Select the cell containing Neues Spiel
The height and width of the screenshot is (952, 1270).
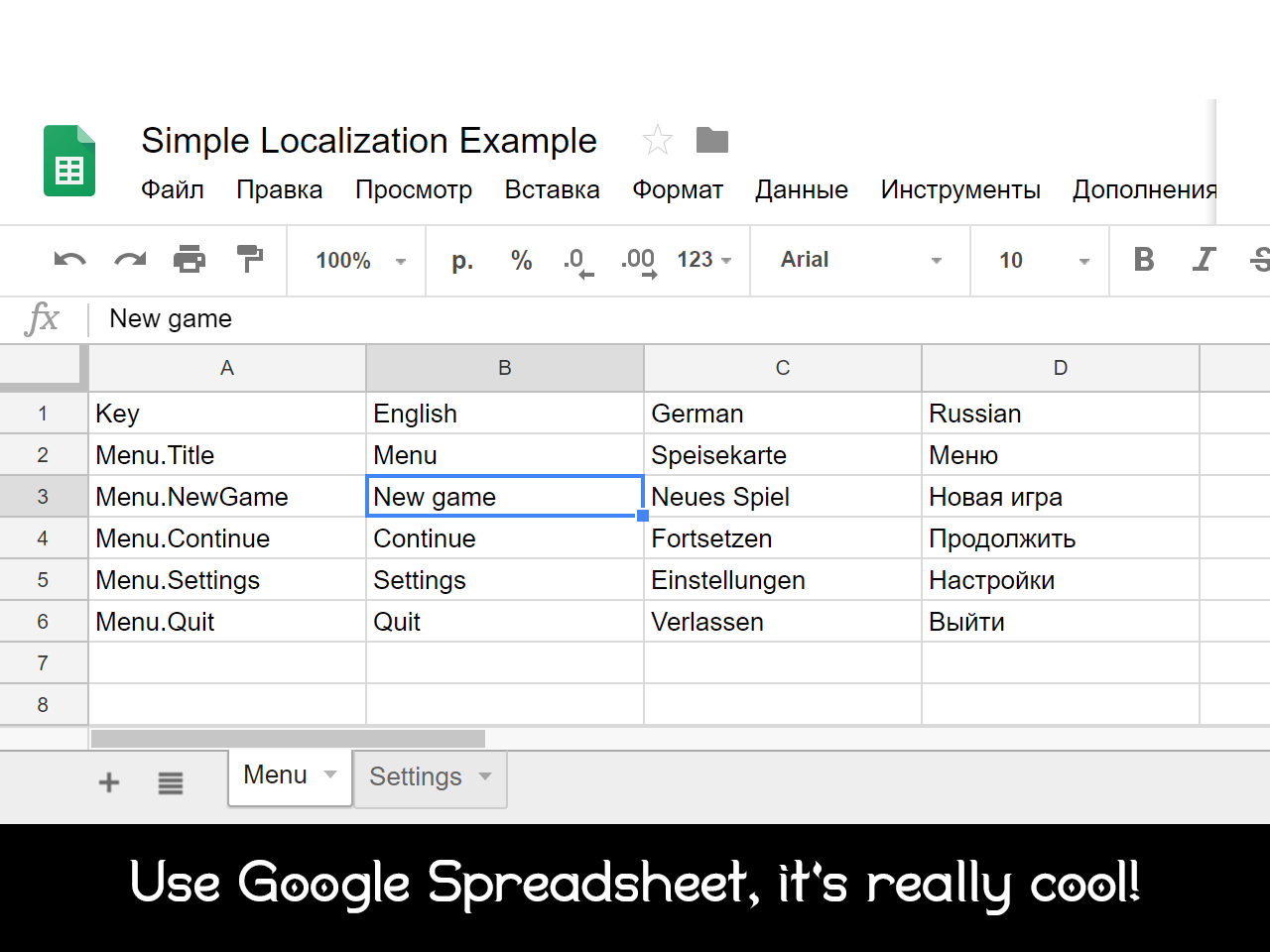pyautogui.click(x=783, y=497)
